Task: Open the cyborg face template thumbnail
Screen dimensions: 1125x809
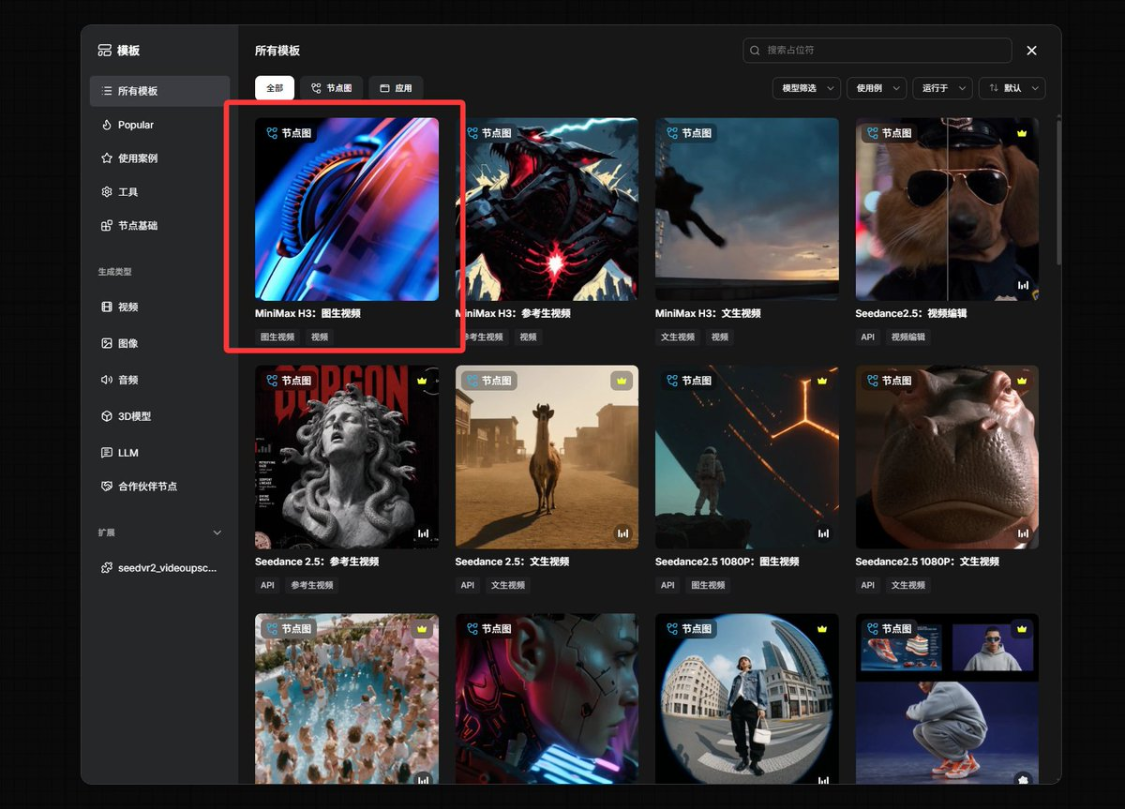Action: click(x=547, y=699)
